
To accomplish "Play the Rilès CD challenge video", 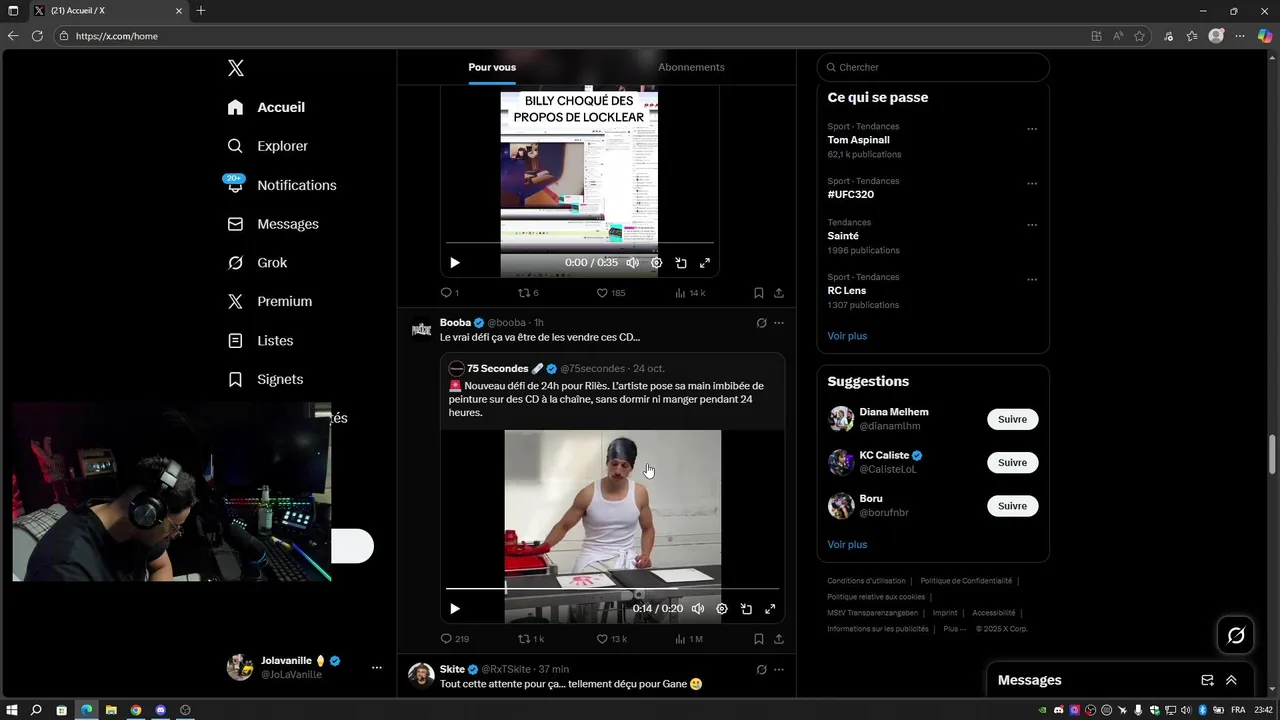I will (454, 609).
